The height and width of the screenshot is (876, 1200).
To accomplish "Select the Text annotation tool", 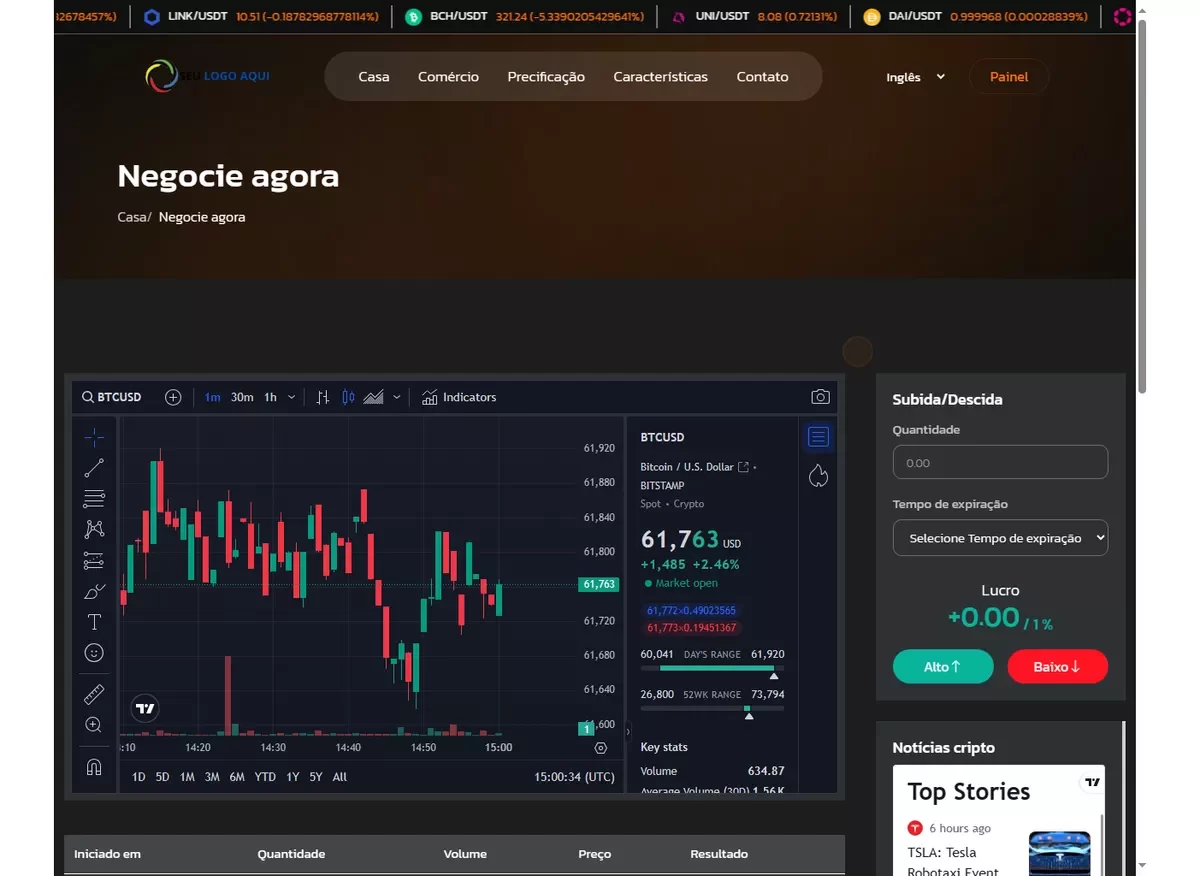I will [x=94, y=622].
